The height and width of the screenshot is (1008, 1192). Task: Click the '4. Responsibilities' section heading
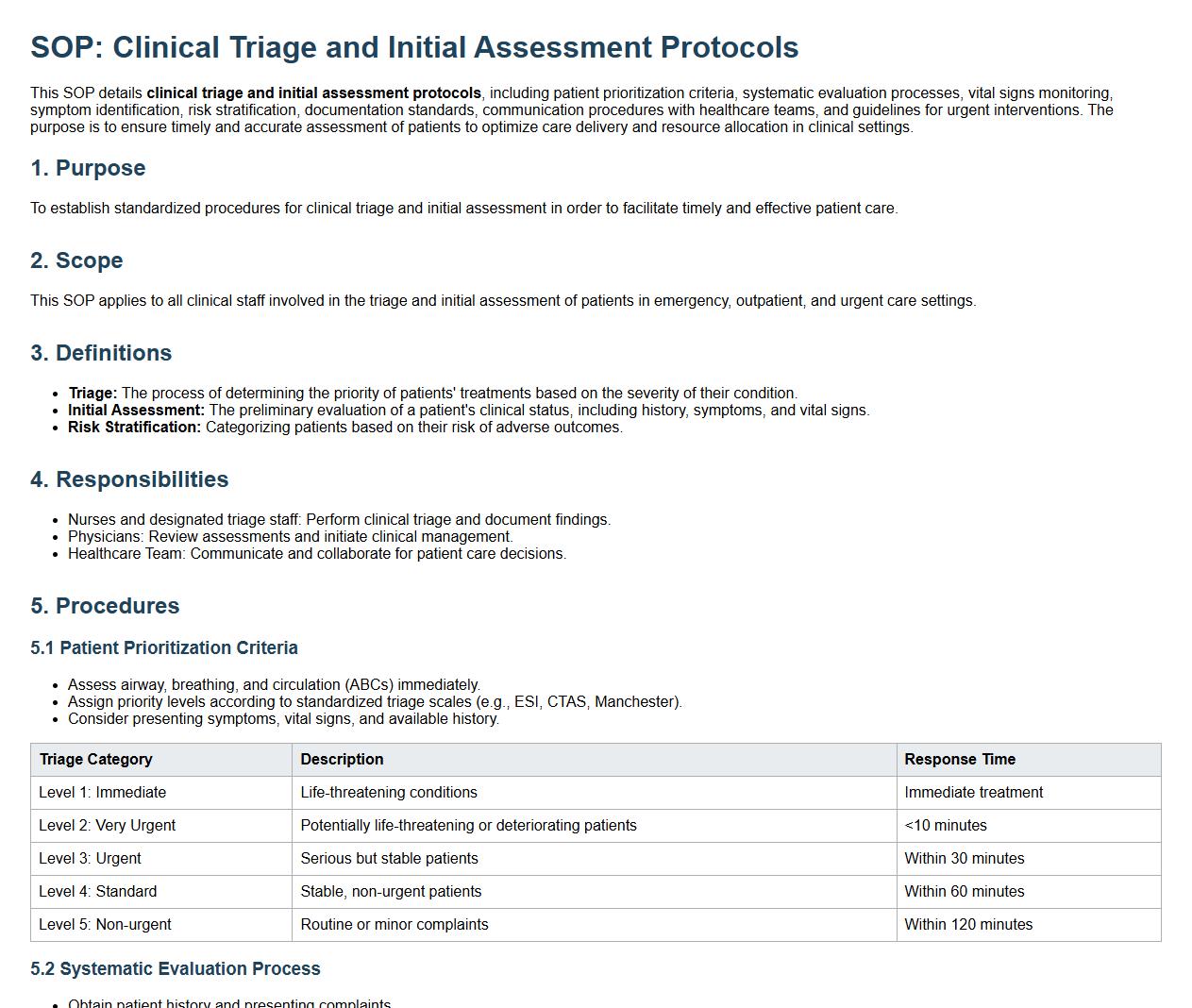129,479
